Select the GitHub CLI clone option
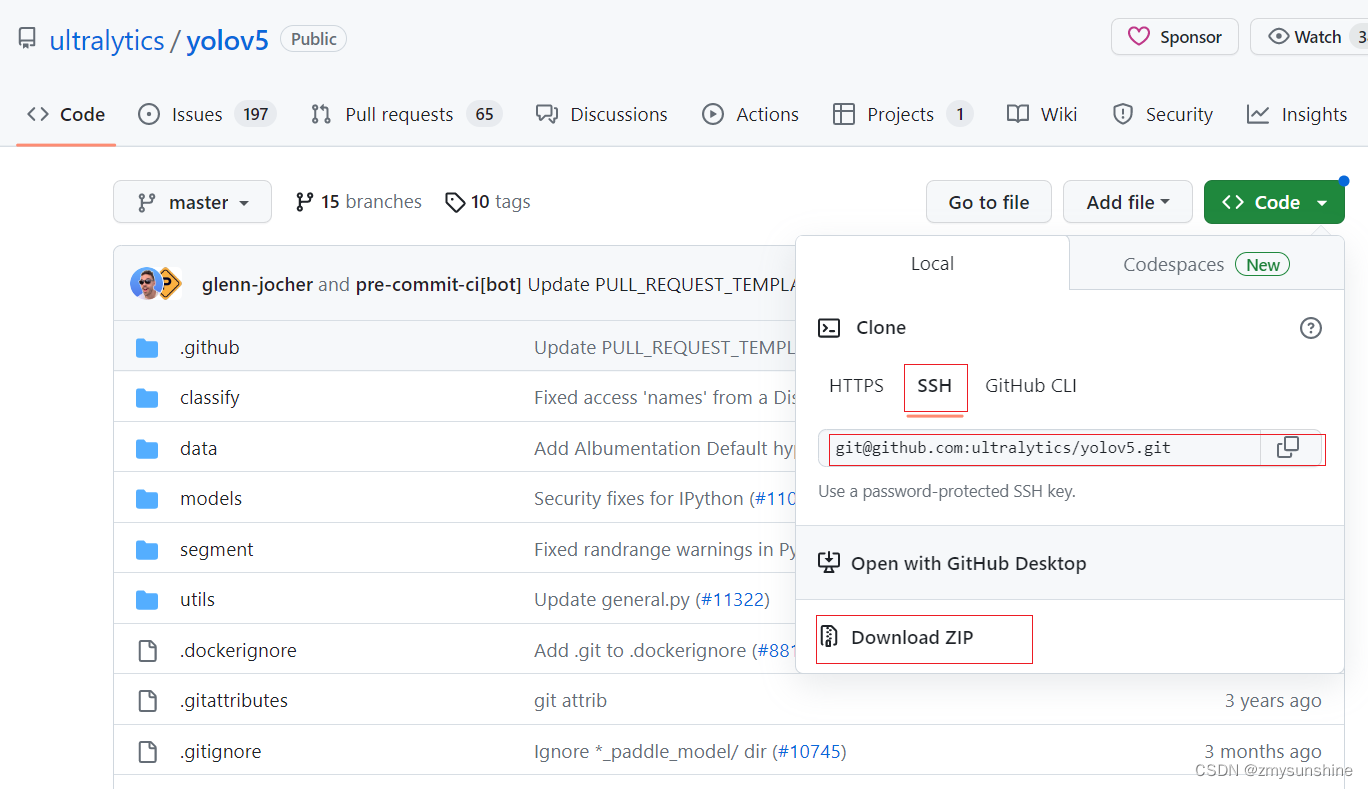 click(x=1031, y=386)
